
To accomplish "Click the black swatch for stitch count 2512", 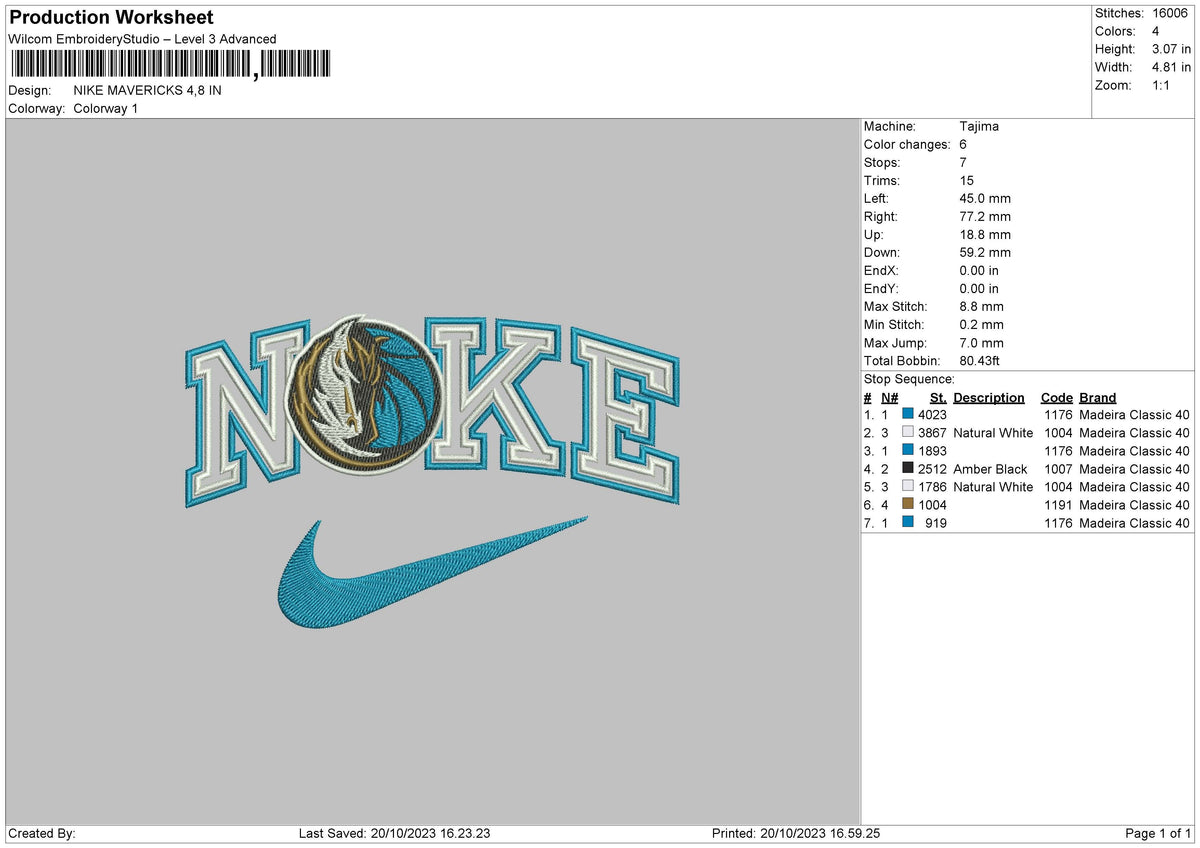I will (908, 468).
